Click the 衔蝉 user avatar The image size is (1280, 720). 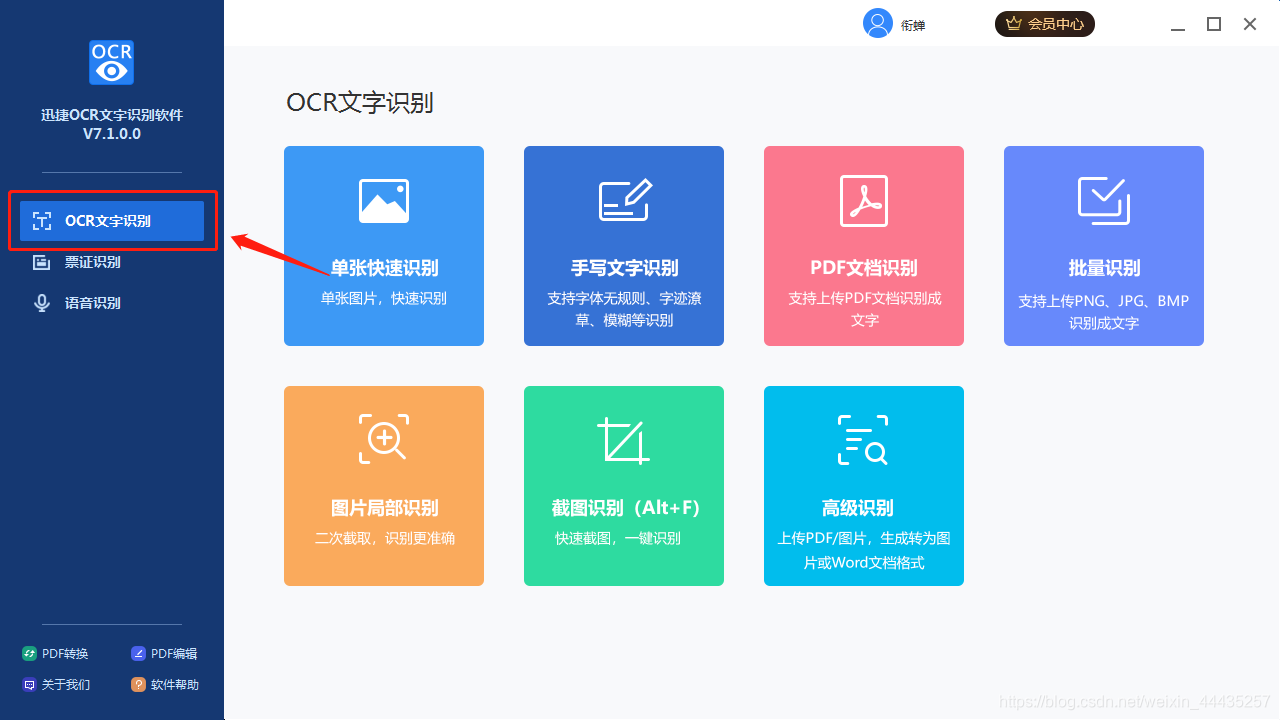[877, 23]
